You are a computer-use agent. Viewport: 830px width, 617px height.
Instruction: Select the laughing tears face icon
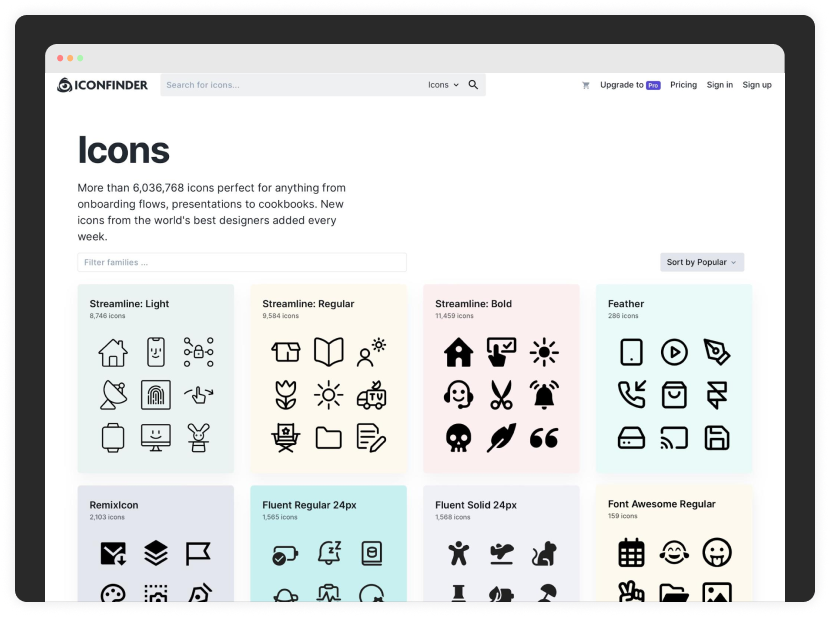coord(674,552)
